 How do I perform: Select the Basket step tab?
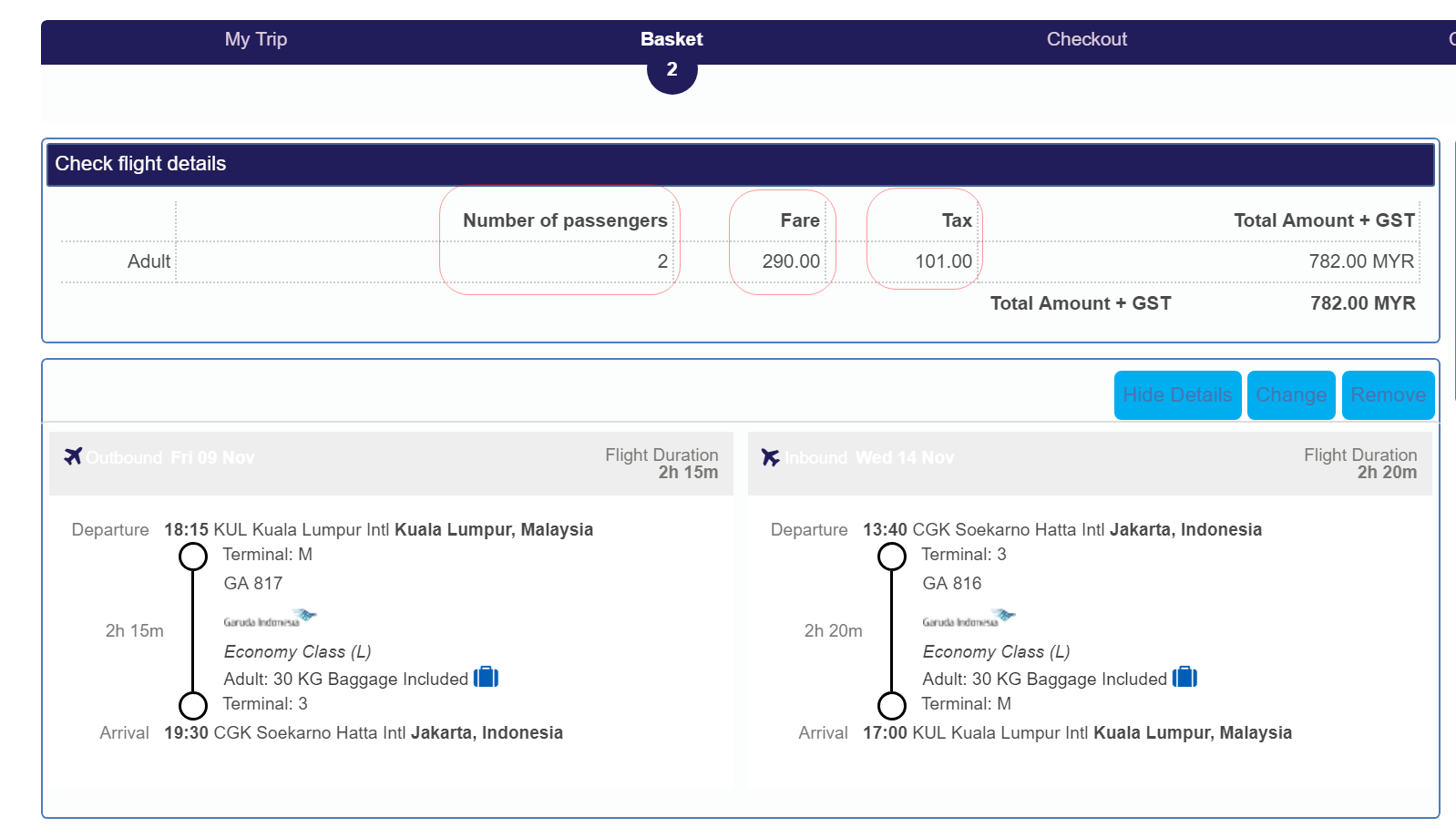[x=672, y=39]
